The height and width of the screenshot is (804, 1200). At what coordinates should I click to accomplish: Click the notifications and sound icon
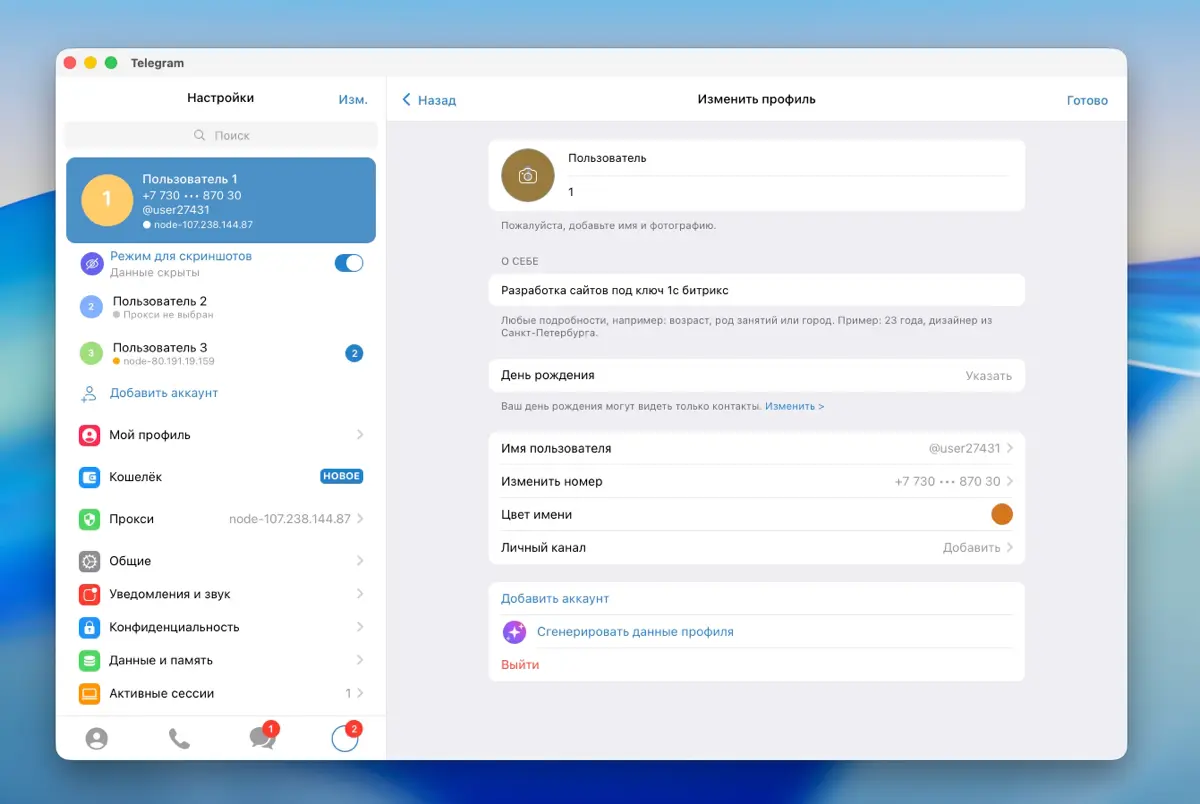90,594
